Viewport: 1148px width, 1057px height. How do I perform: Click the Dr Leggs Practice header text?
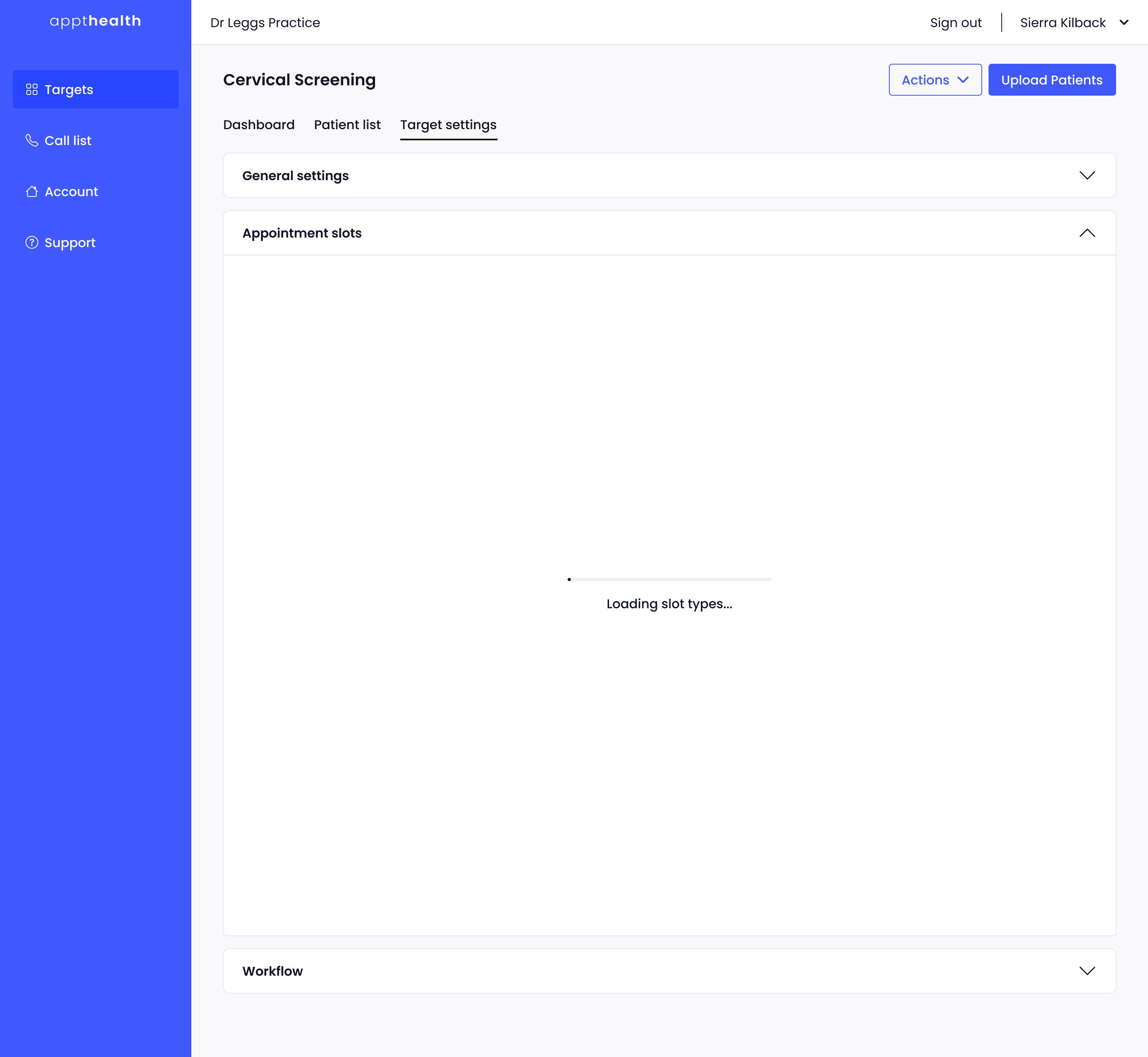pos(265,23)
